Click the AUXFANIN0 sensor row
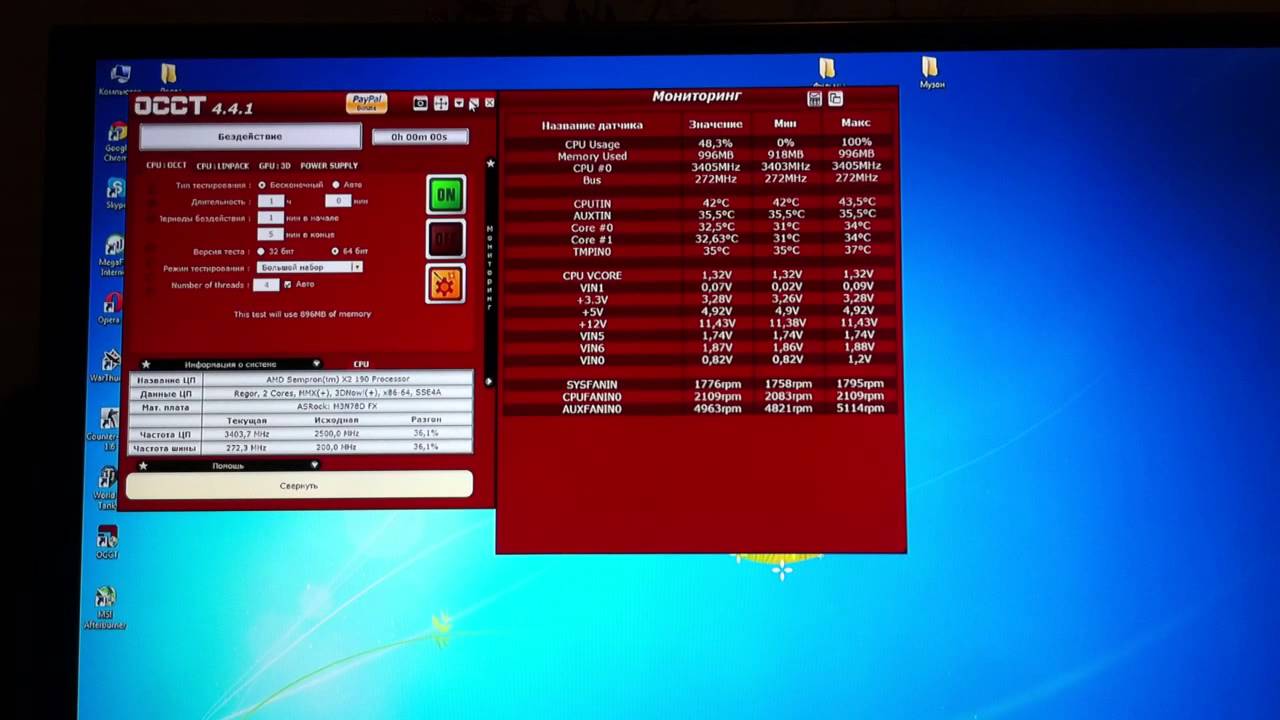The height and width of the screenshot is (720, 1280). pos(699,409)
